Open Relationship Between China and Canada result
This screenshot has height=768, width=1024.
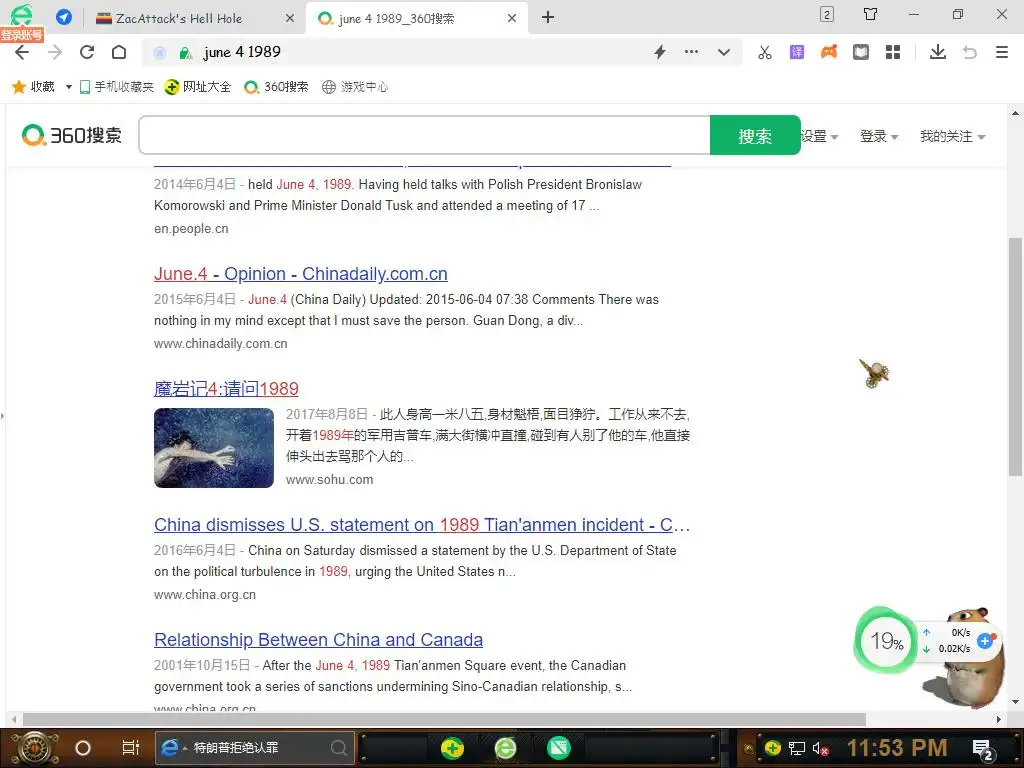pyautogui.click(x=318, y=639)
